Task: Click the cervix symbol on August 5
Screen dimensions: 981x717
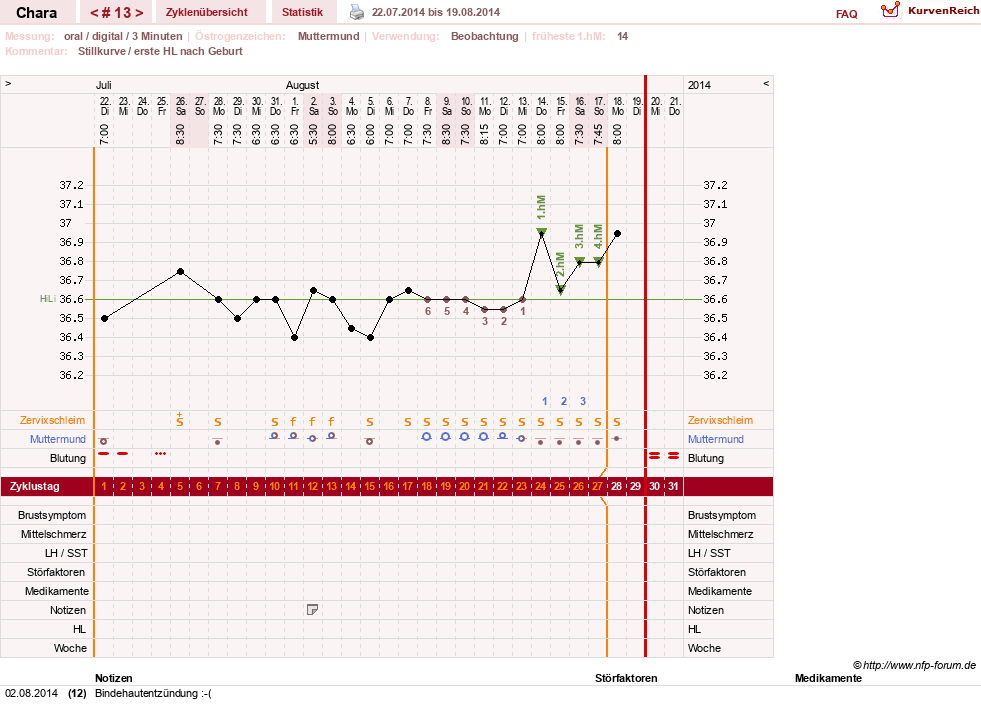Action: (369, 441)
